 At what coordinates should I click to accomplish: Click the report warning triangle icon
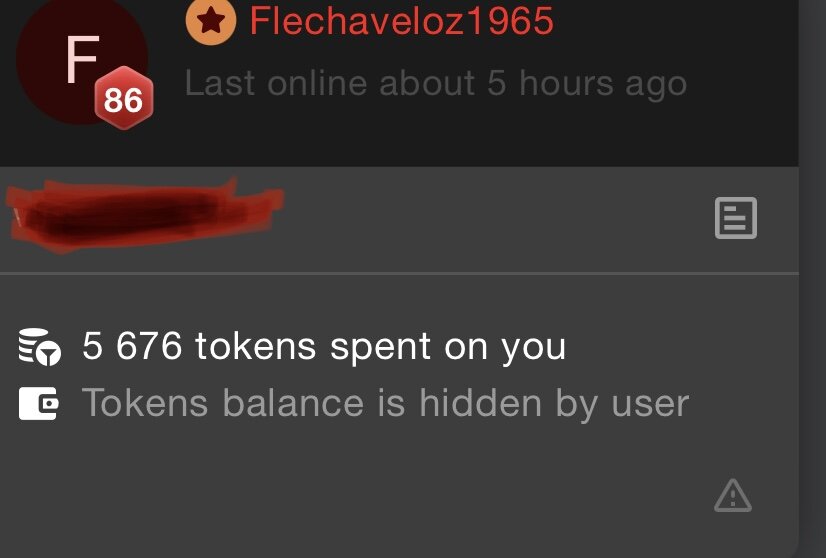733,496
